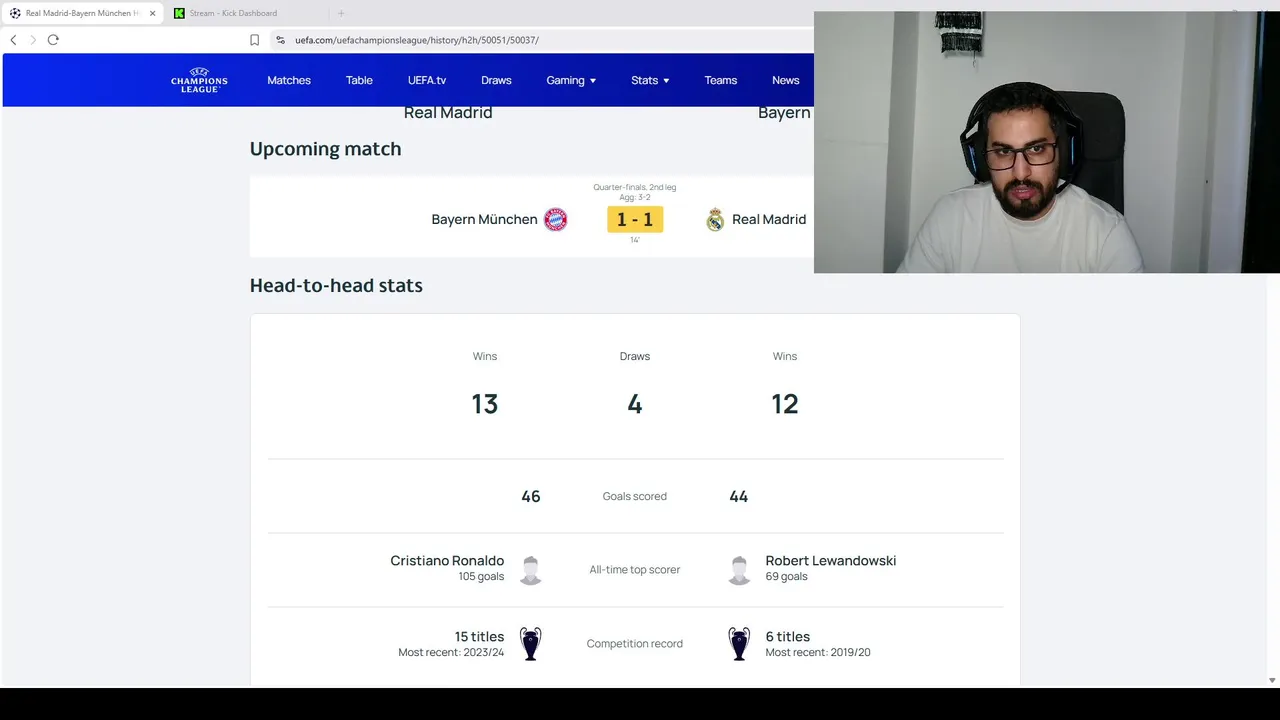Click Cristiano Ronaldo's player avatar
Screen dimensions: 1280x720
coord(531,570)
